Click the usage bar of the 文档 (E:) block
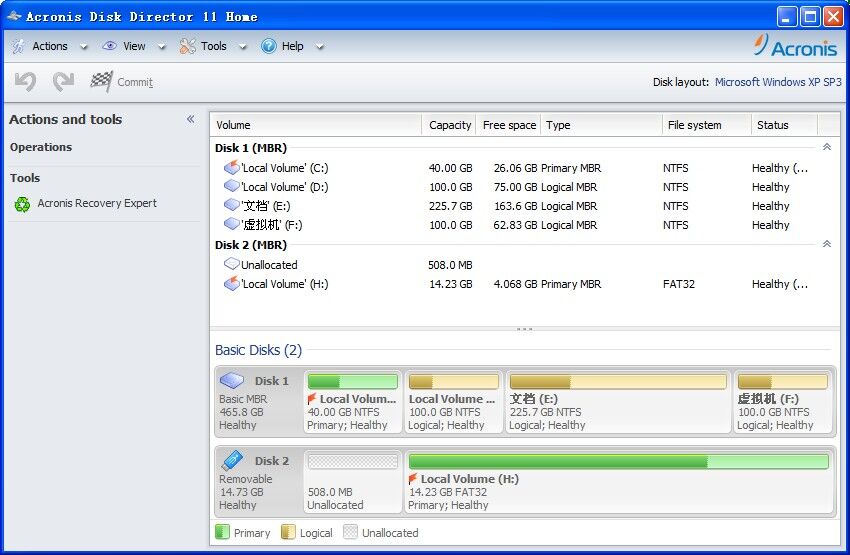 618,382
